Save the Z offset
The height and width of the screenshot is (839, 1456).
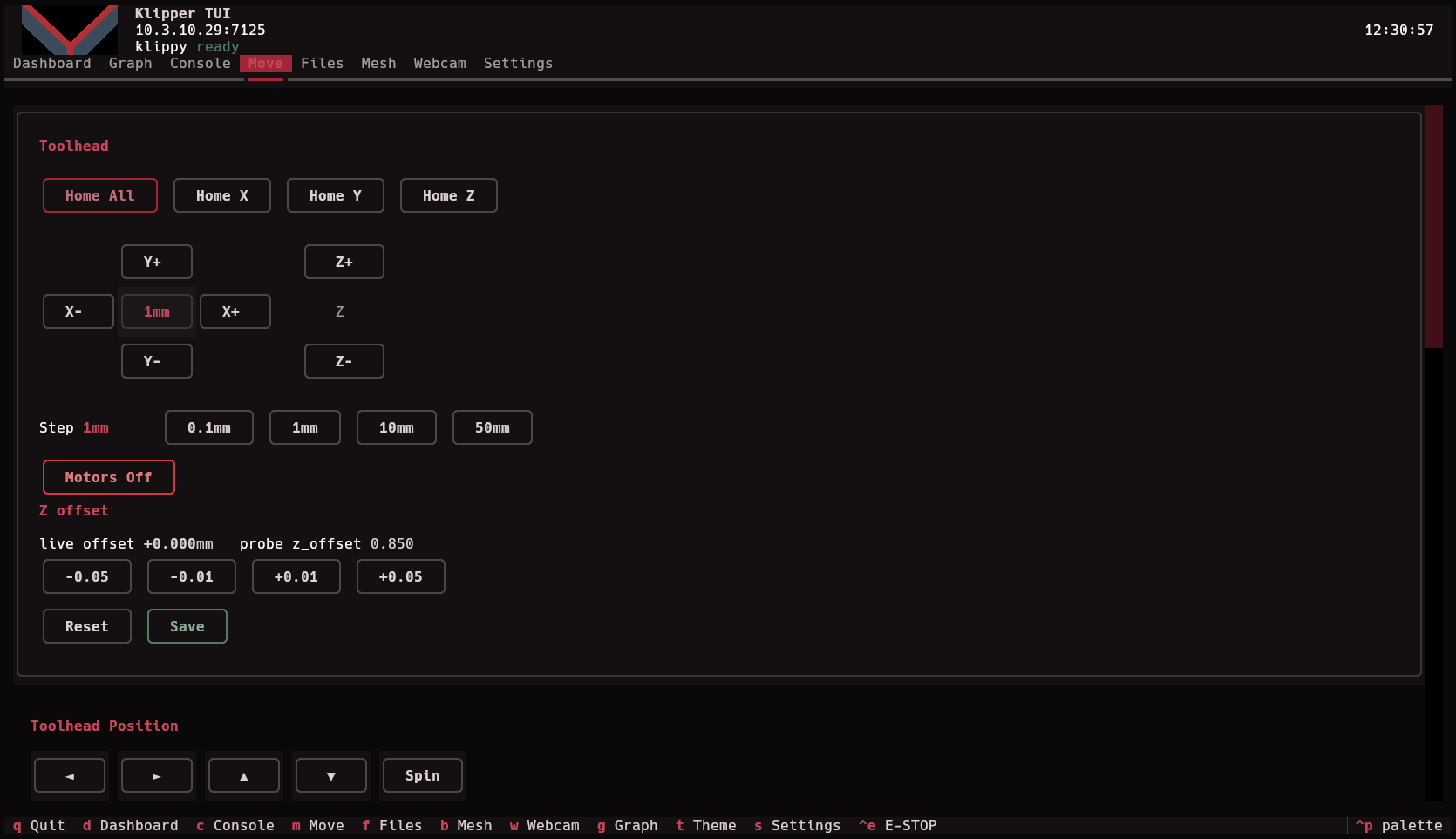pyautogui.click(x=187, y=626)
